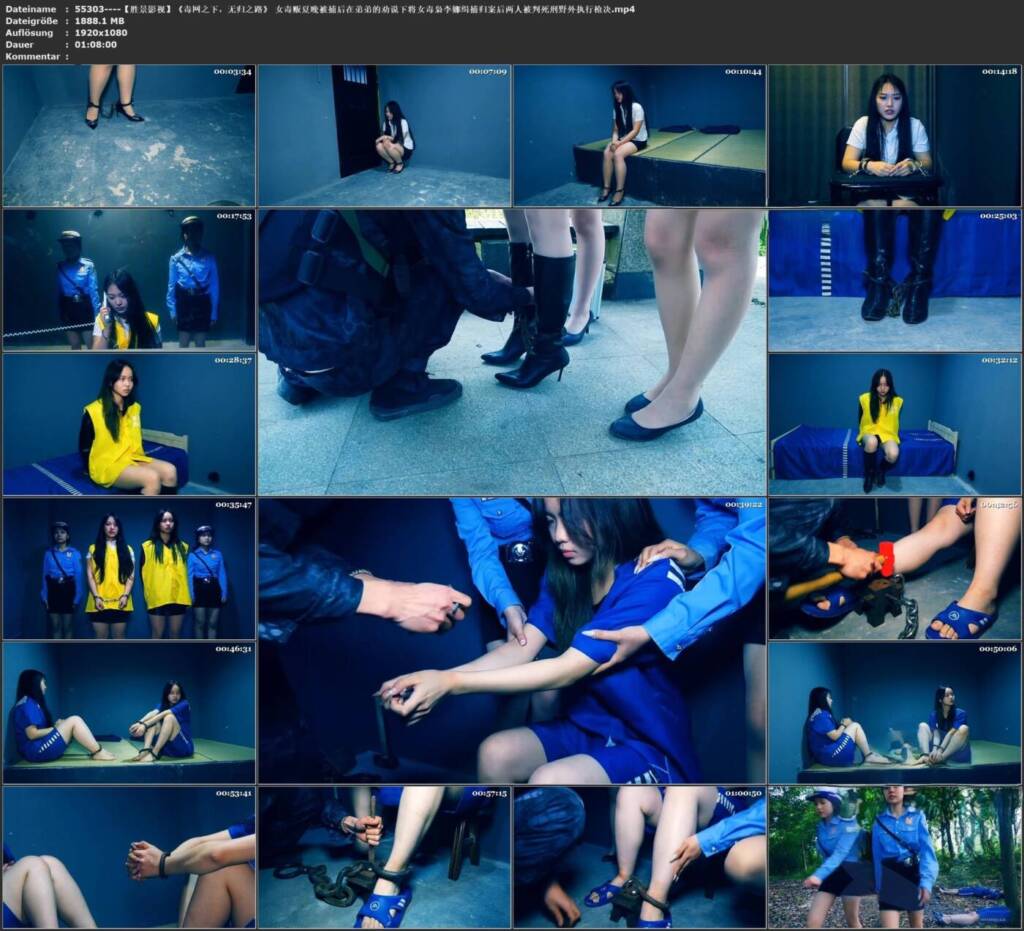This screenshot has height=931, width=1024.
Task: Select the frame stamped 00:10:44
Action: (639, 135)
